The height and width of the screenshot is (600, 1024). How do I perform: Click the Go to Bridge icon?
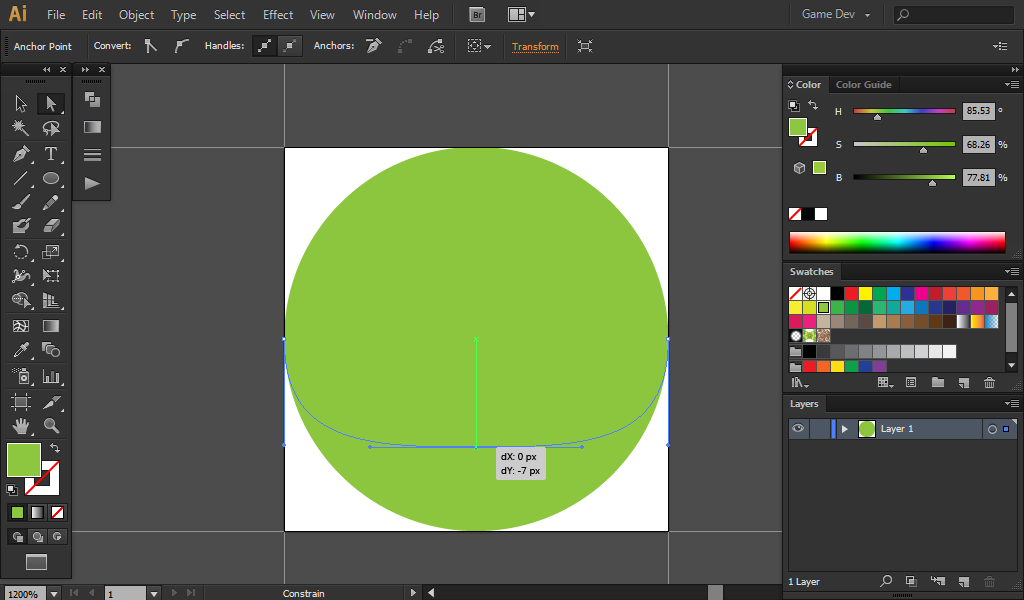(478, 15)
